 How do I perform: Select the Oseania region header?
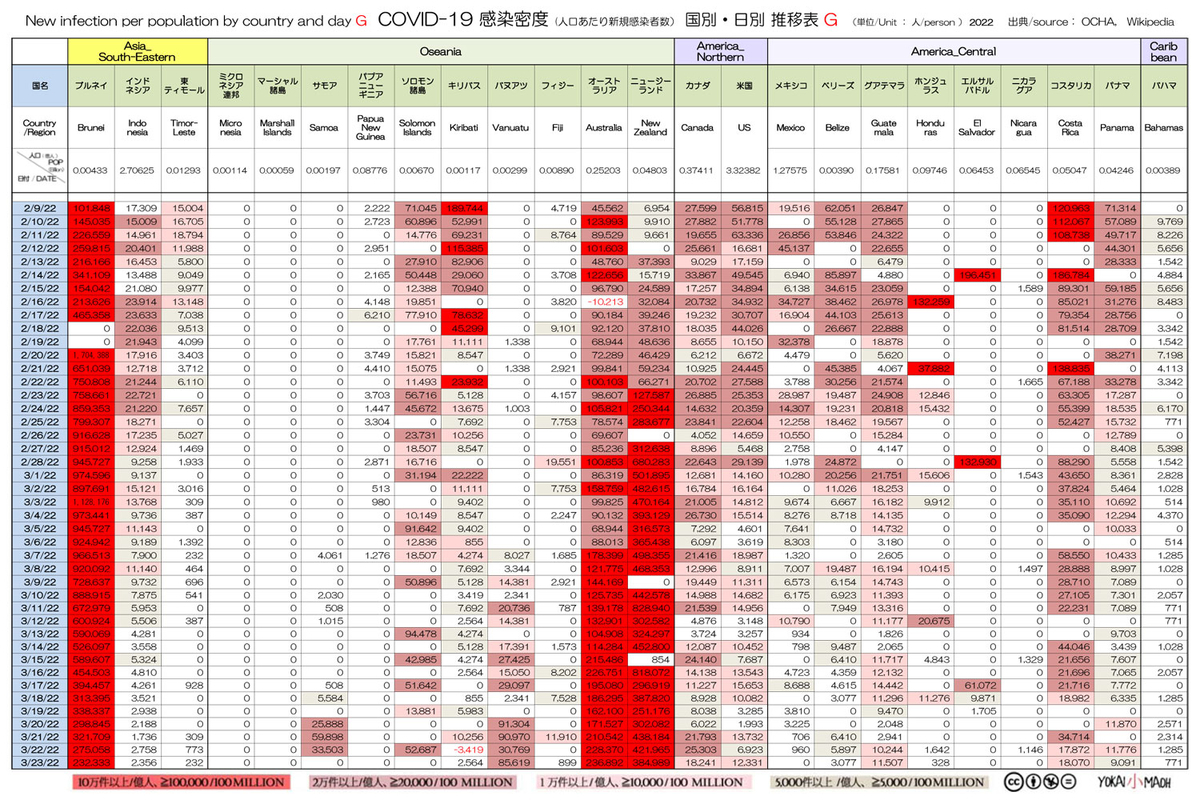pyautogui.click(x=441, y=52)
